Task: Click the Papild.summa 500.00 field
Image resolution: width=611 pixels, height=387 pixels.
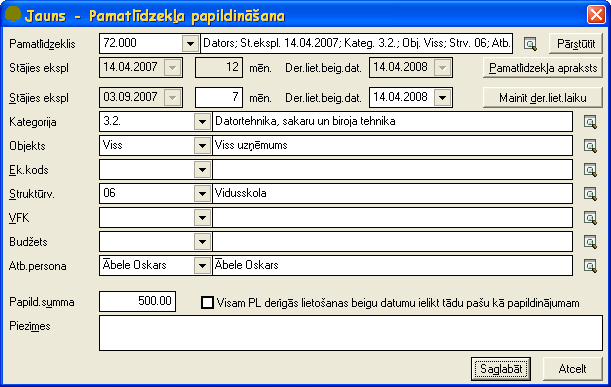Action: click(138, 301)
